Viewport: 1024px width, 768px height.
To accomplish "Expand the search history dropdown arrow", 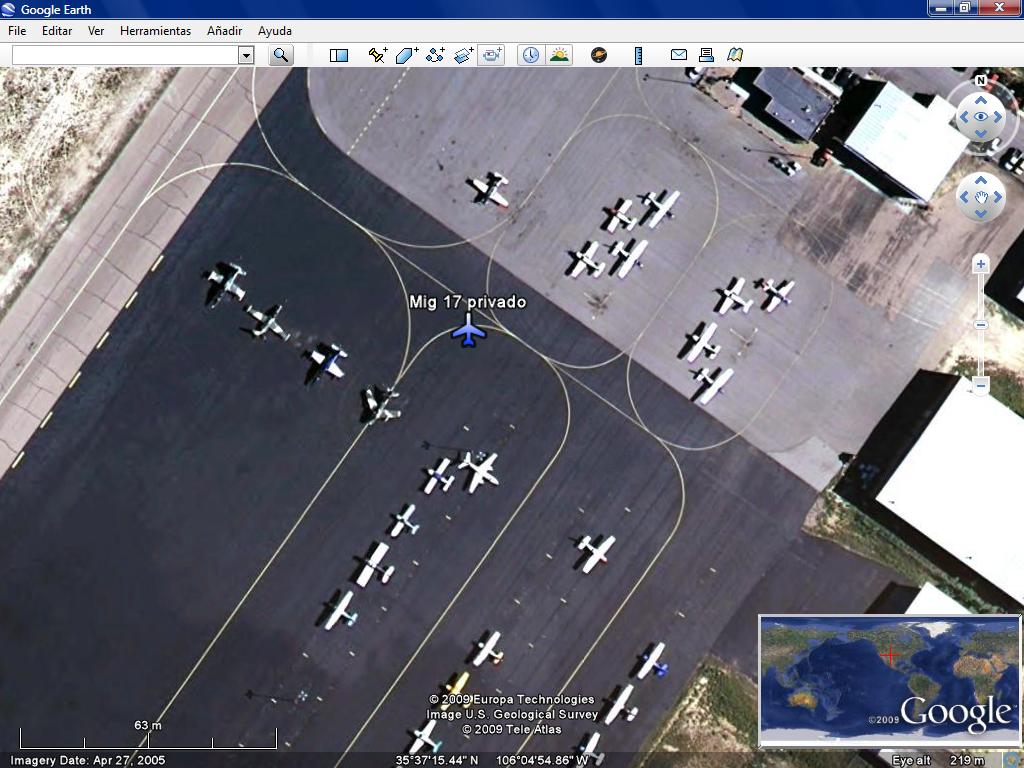I will click(x=246, y=55).
